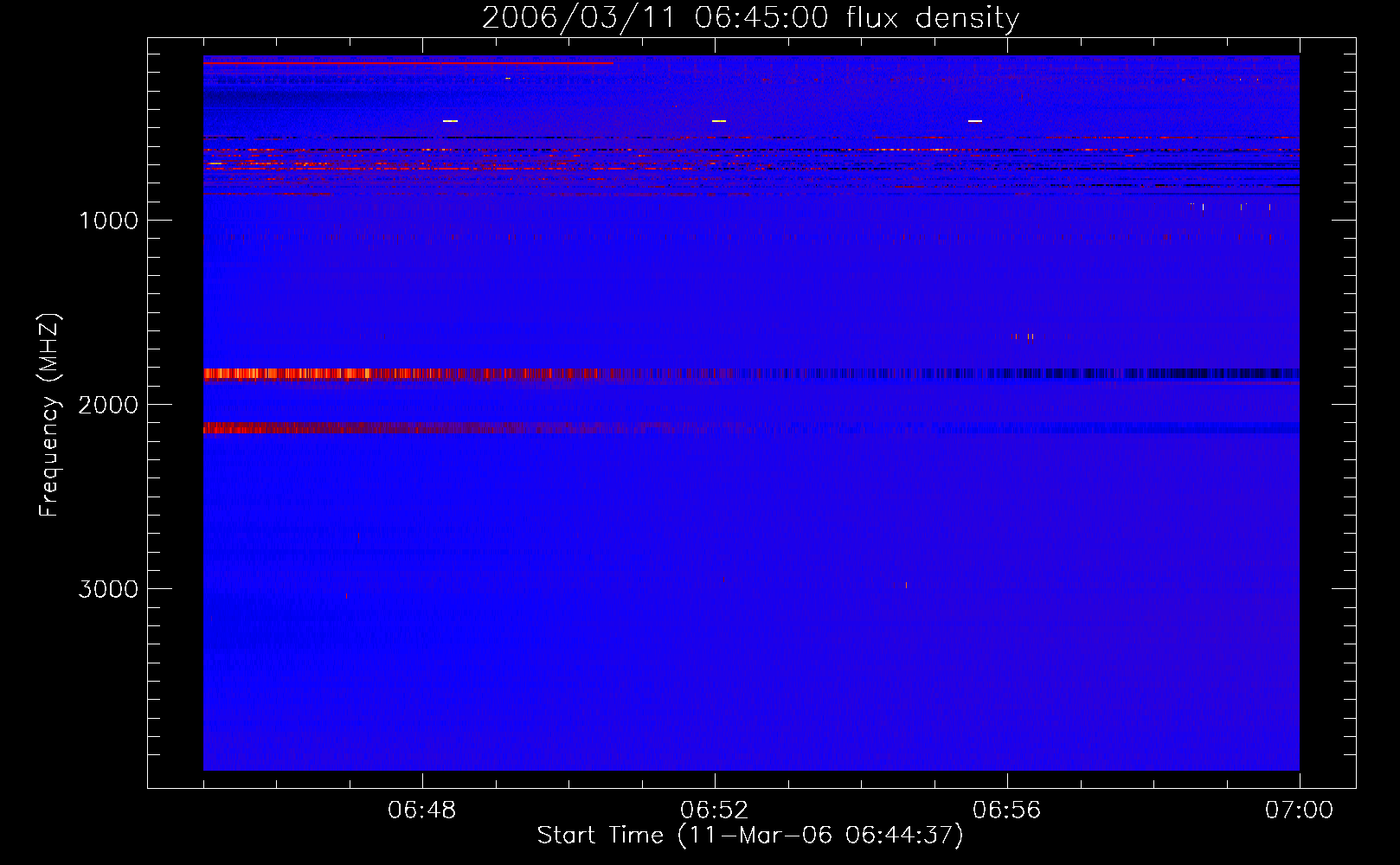This screenshot has width=1400, height=865.
Task: Click the 1000 frequency tick label
Action: pyautogui.click(x=108, y=221)
